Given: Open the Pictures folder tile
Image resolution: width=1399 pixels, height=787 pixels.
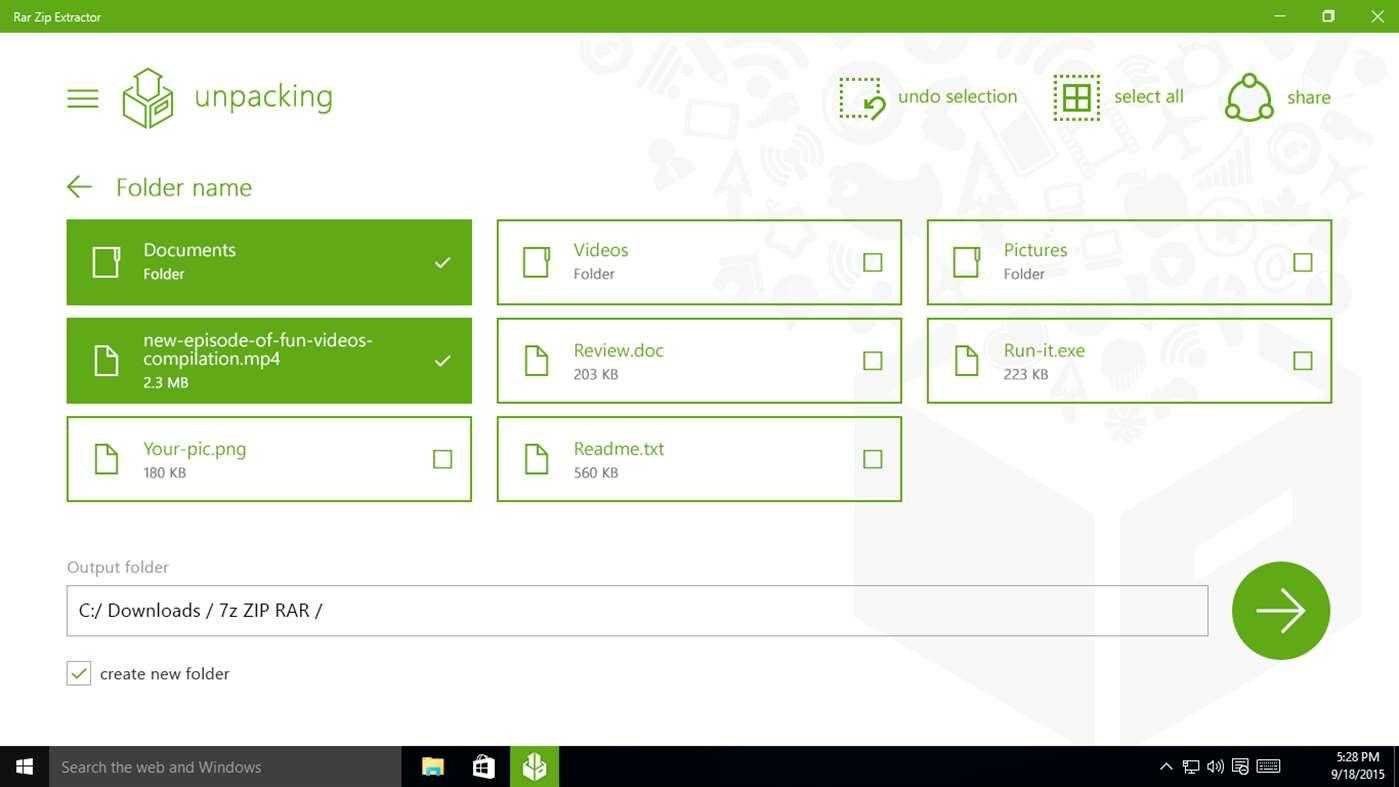Looking at the screenshot, I should tap(1128, 263).
